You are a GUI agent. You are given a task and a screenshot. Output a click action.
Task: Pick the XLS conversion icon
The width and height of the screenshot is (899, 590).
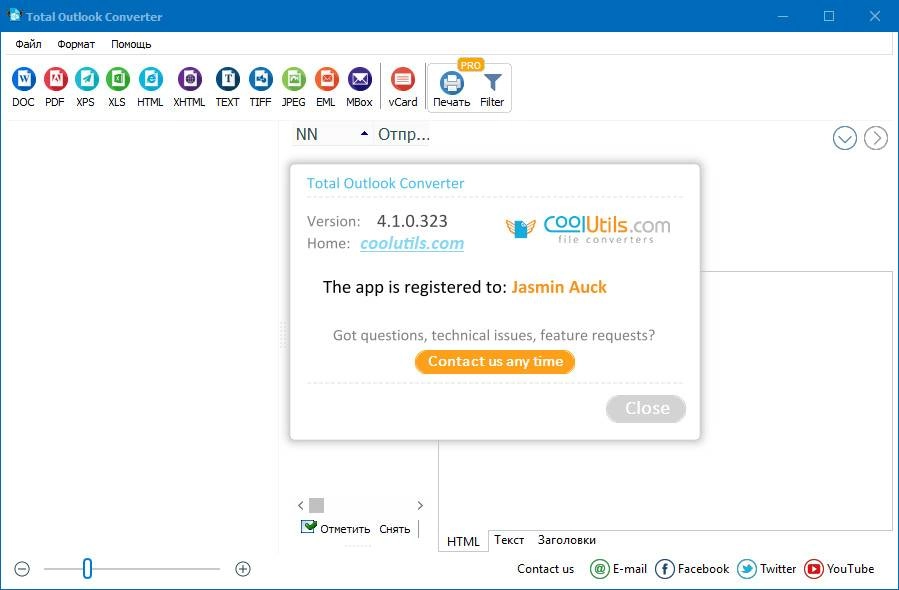pyautogui.click(x=118, y=79)
